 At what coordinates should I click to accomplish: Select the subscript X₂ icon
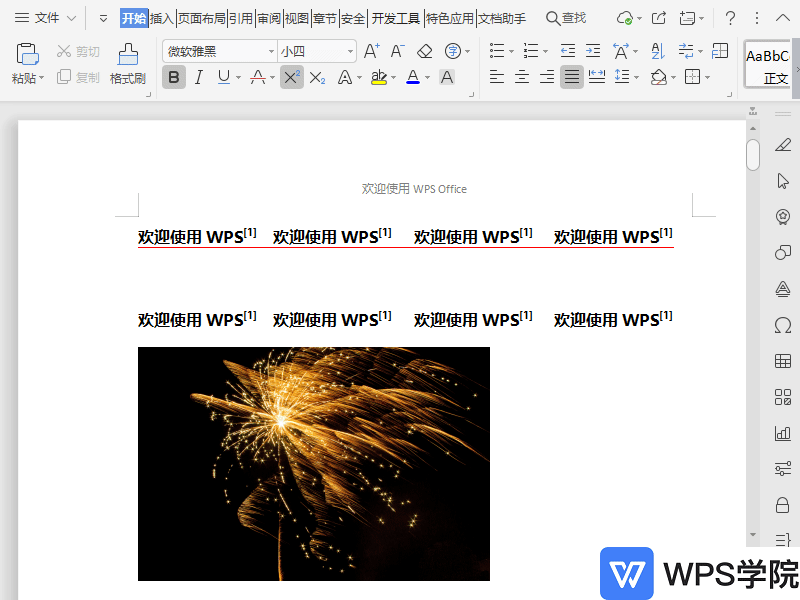[317, 77]
